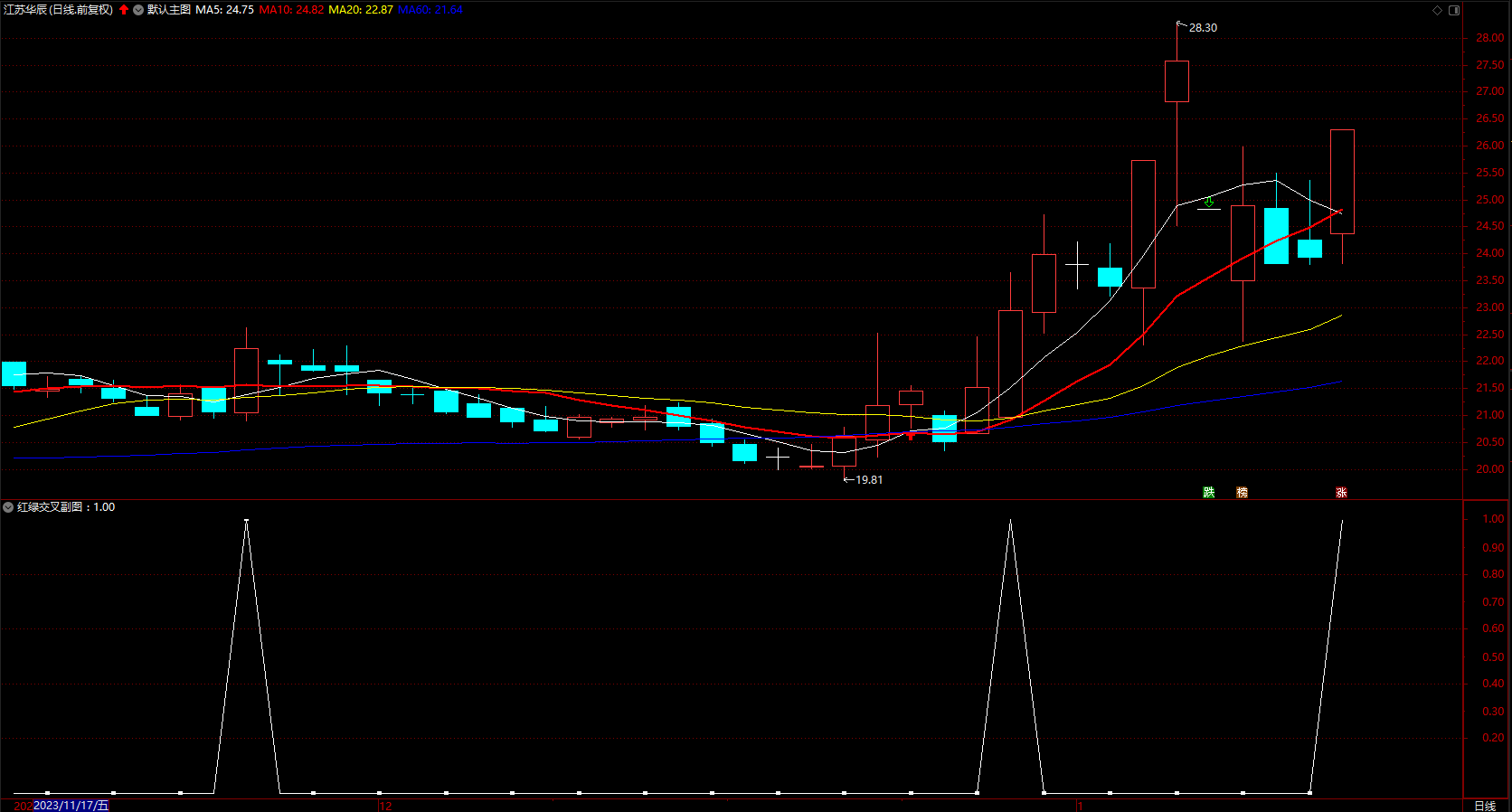Click the tall red candle reaching 28.30

click(x=1177, y=81)
